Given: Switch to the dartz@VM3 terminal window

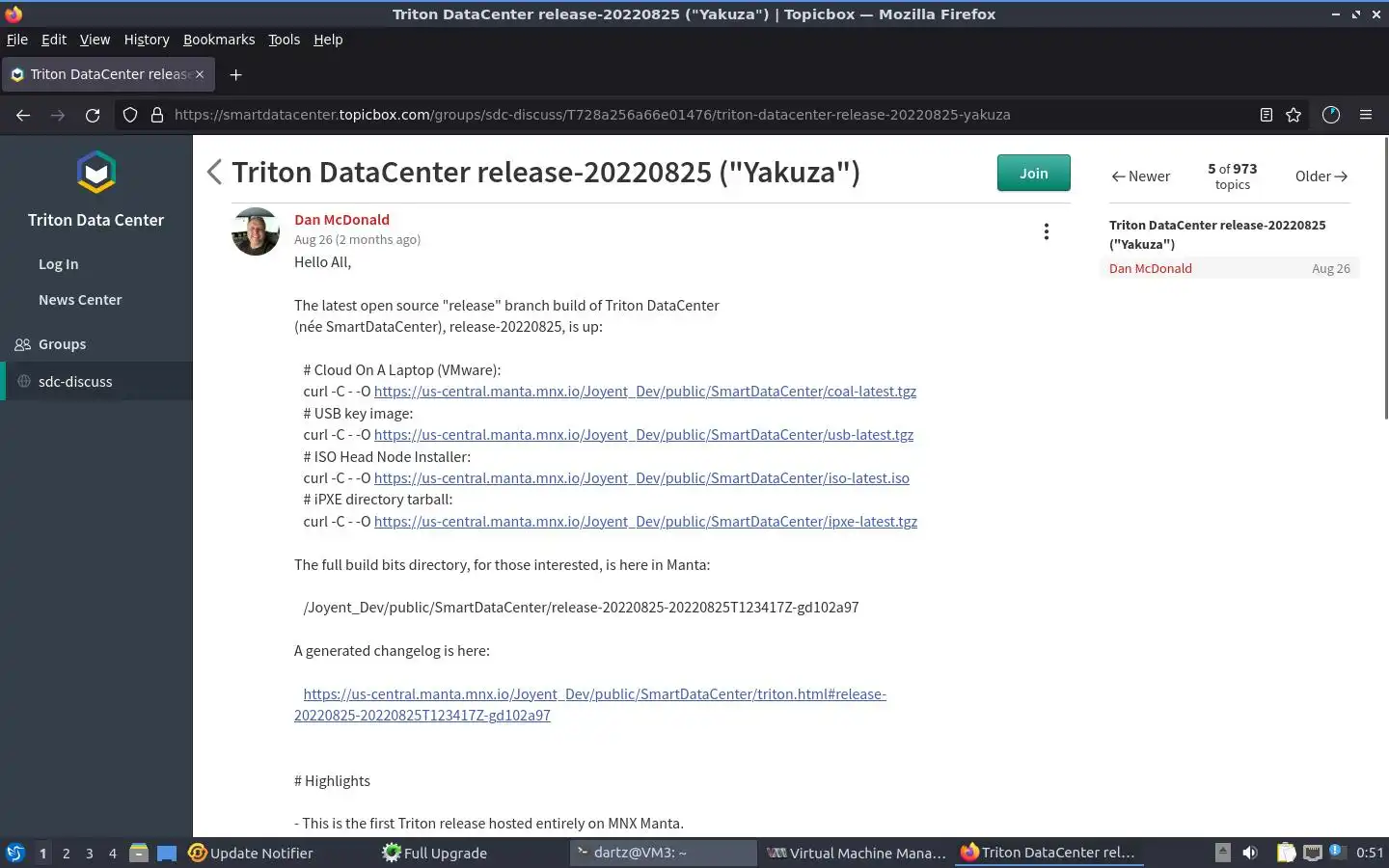Looking at the screenshot, I should tap(664, 853).
